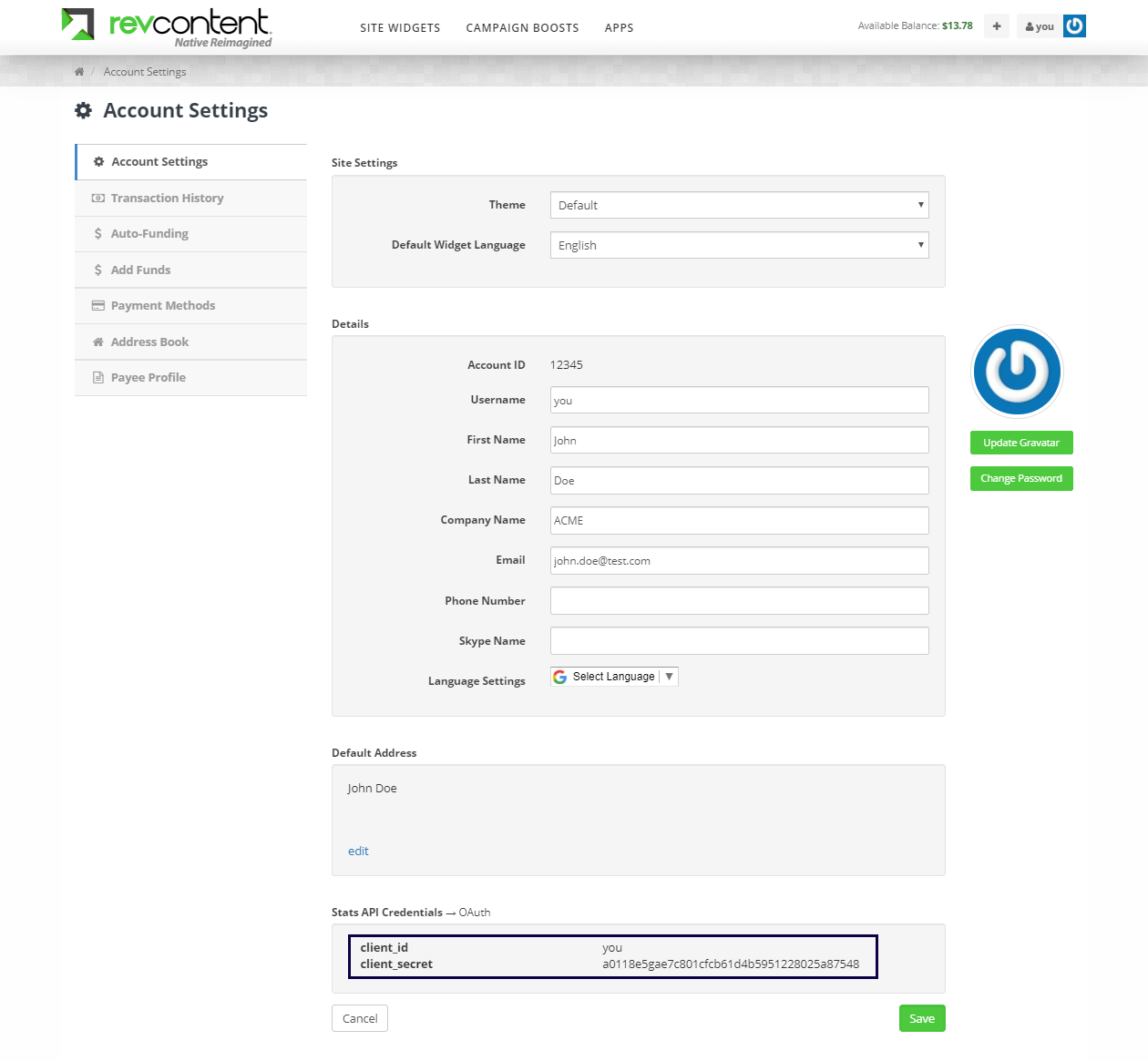Click the Update Gravatar button
Image resolution: width=1148 pixels, height=1061 pixels.
(x=1021, y=443)
